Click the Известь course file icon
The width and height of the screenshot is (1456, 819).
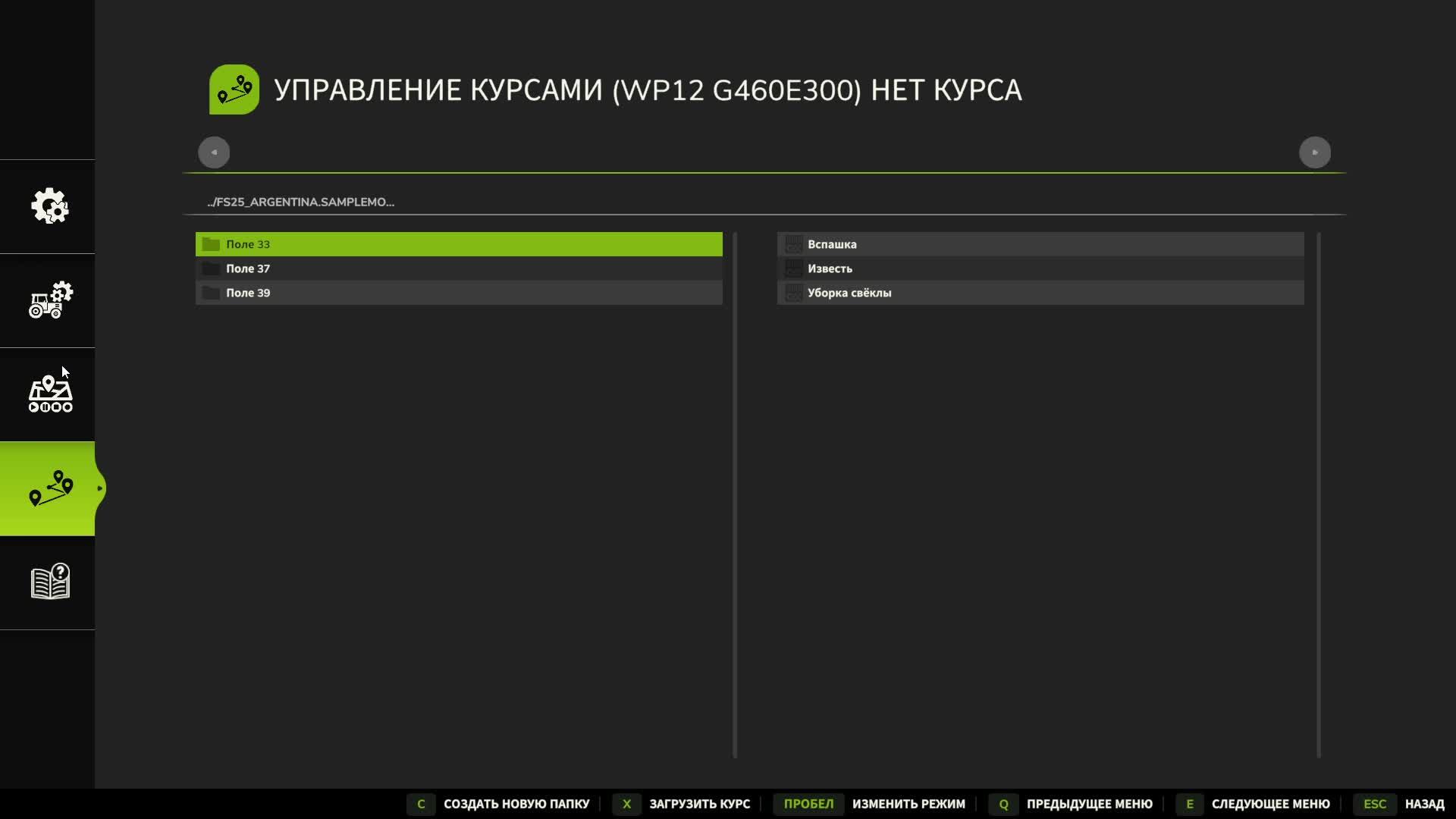(x=793, y=268)
